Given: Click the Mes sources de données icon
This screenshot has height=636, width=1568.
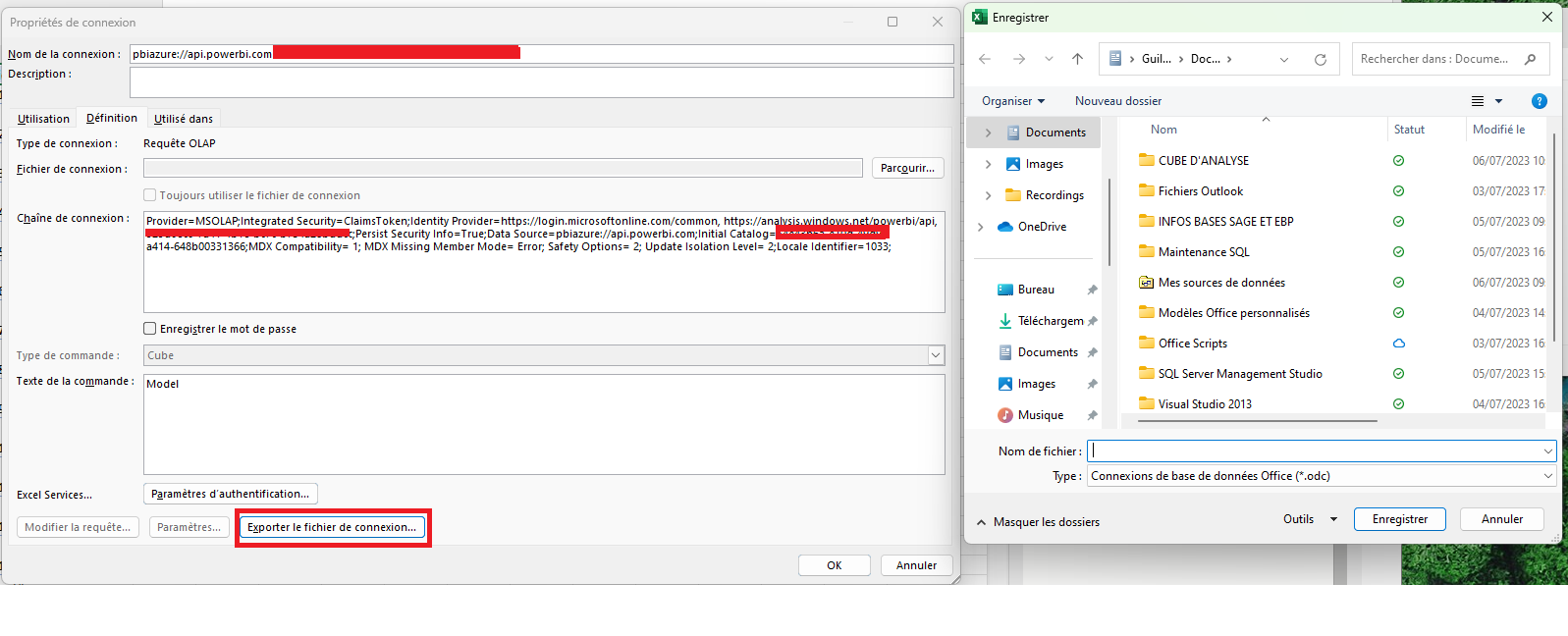Looking at the screenshot, I should [x=1146, y=283].
